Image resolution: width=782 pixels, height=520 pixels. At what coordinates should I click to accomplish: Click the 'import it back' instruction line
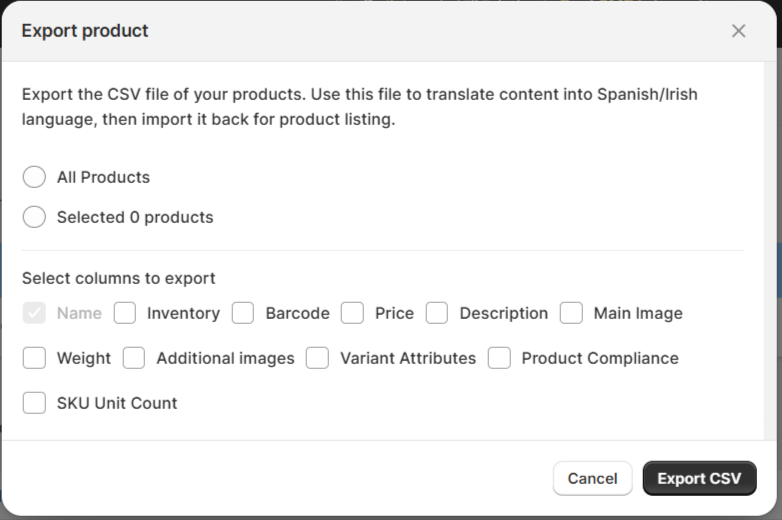coord(209,120)
